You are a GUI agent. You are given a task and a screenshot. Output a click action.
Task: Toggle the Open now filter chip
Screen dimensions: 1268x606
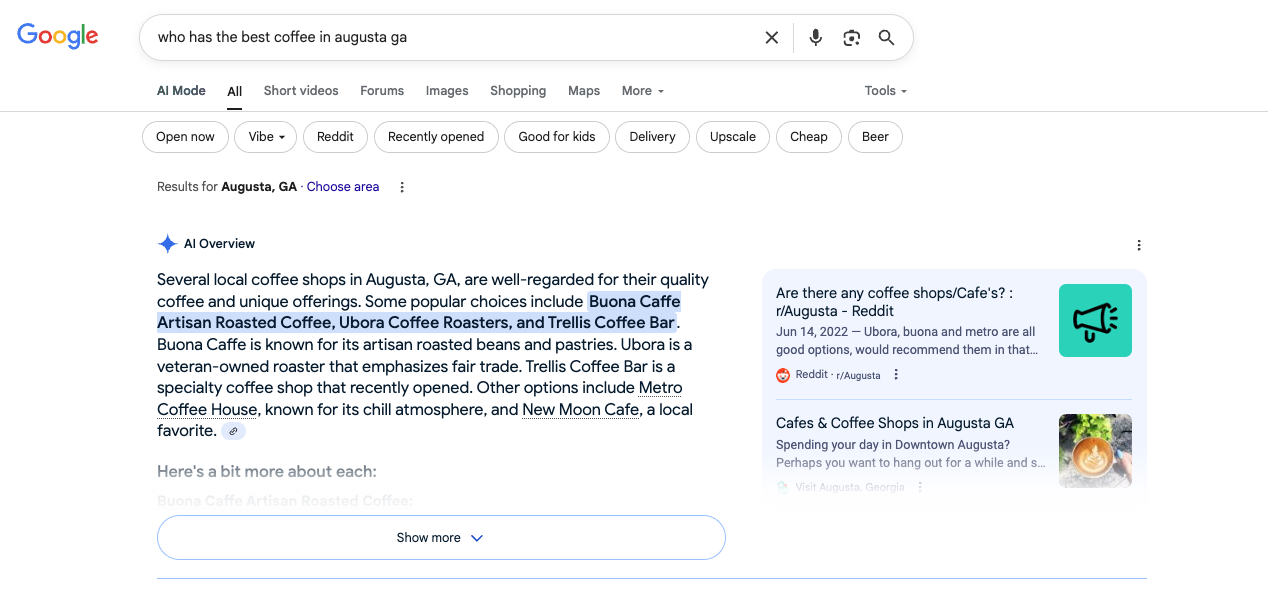coord(185,137)
